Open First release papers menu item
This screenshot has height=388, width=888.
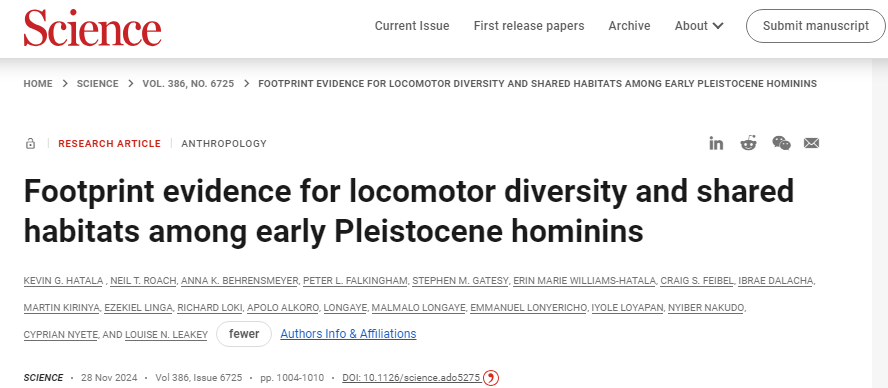pyautogui.click(x=529, y=25)
